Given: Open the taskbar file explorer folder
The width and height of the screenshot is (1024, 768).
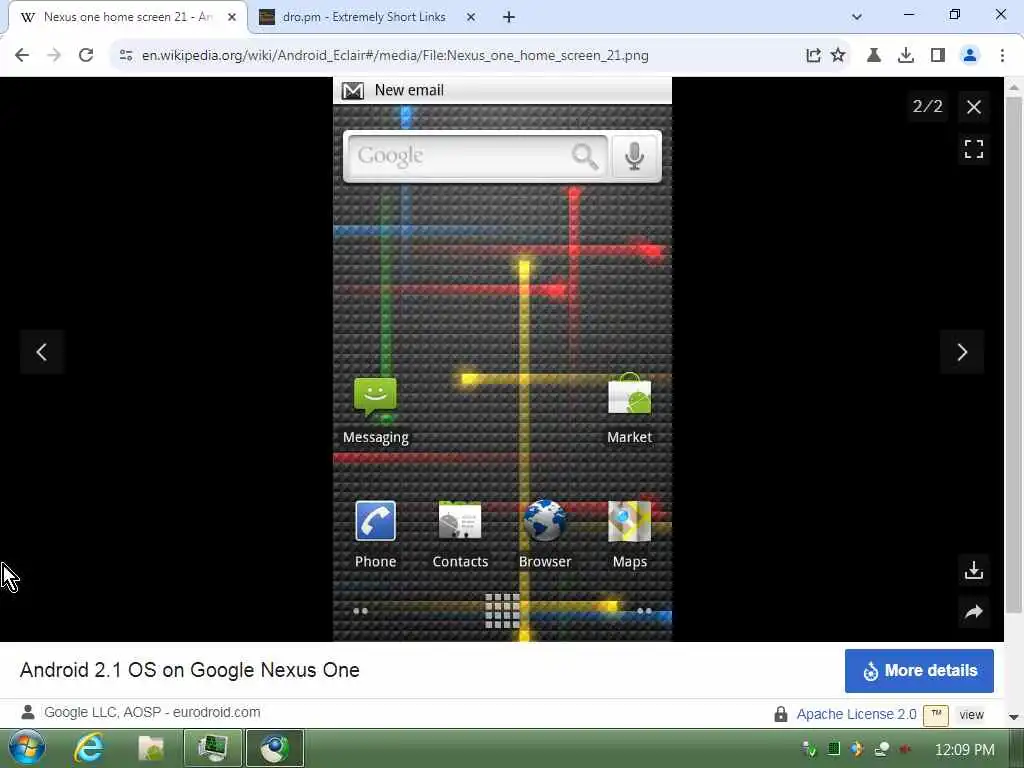Looking at the screenshot, I should pyautogui.click(x=150, y=748).
